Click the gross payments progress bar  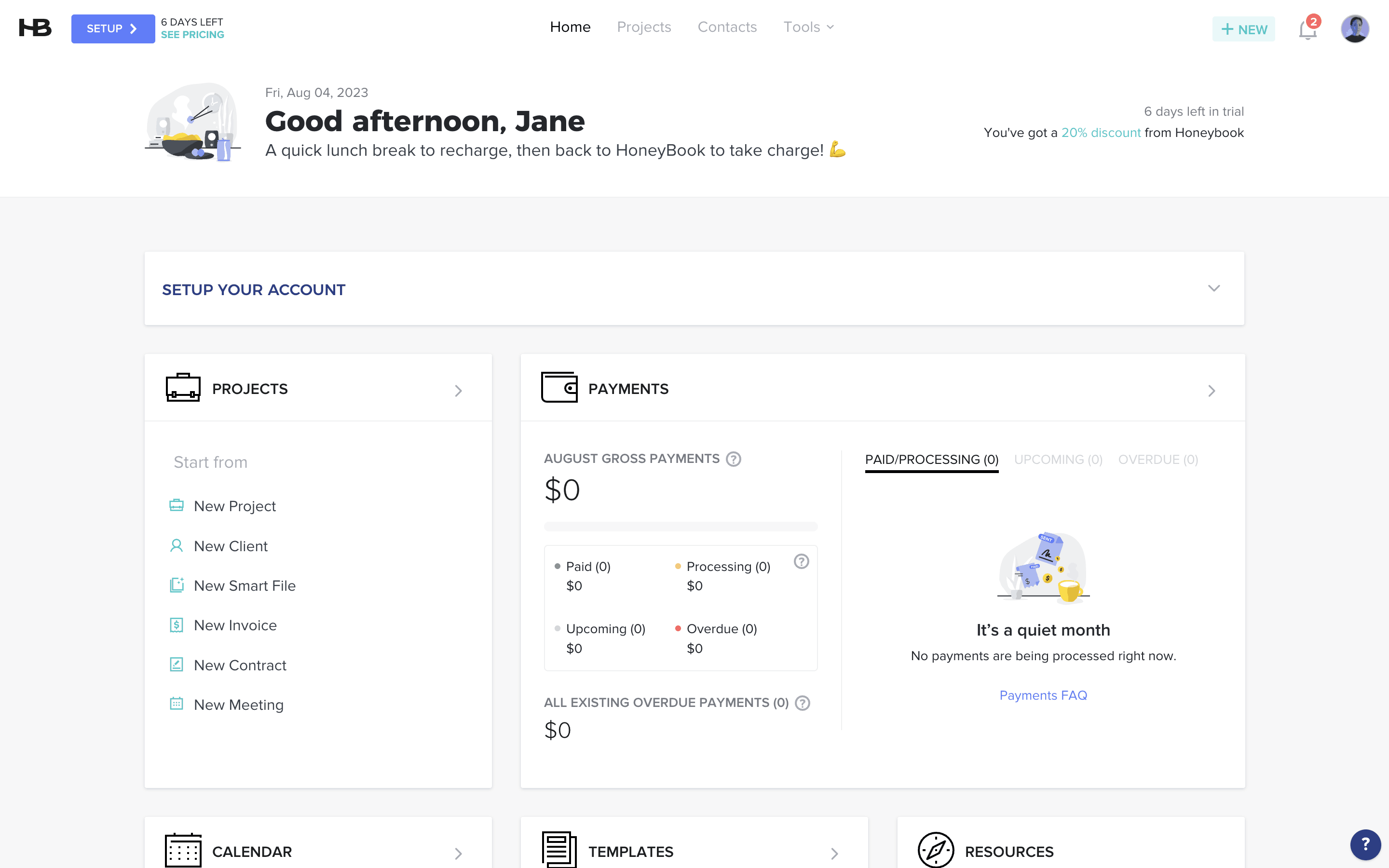pyautogui.click(x=680, y=527)
